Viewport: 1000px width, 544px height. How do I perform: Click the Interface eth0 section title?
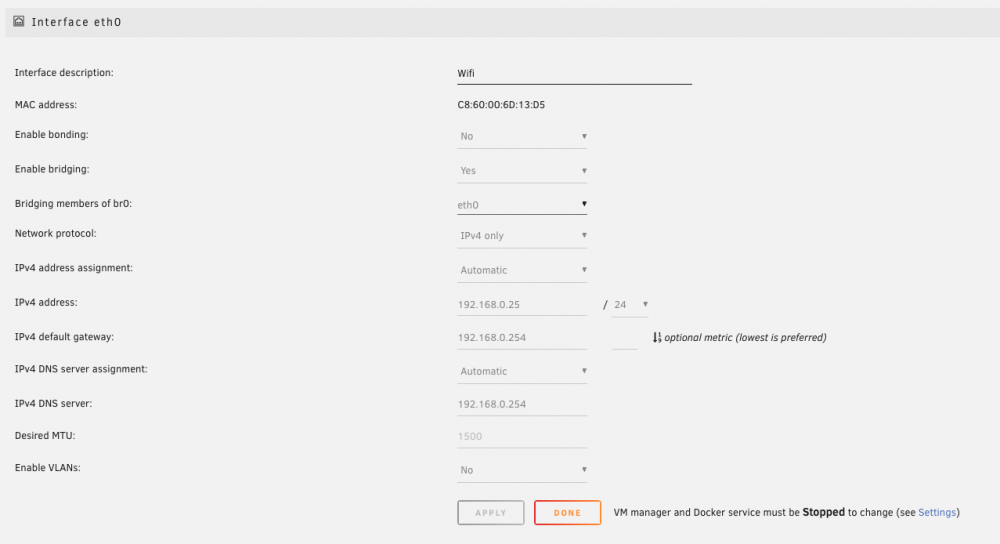coord(76,22)
